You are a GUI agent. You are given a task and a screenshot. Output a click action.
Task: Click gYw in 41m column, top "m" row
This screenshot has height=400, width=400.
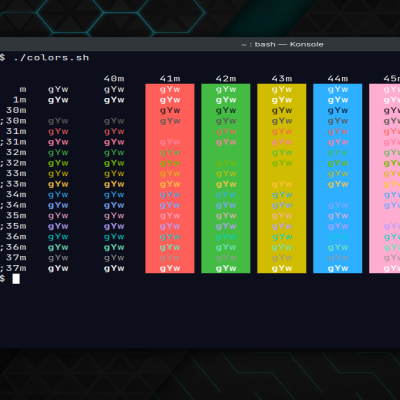[170, 89]
